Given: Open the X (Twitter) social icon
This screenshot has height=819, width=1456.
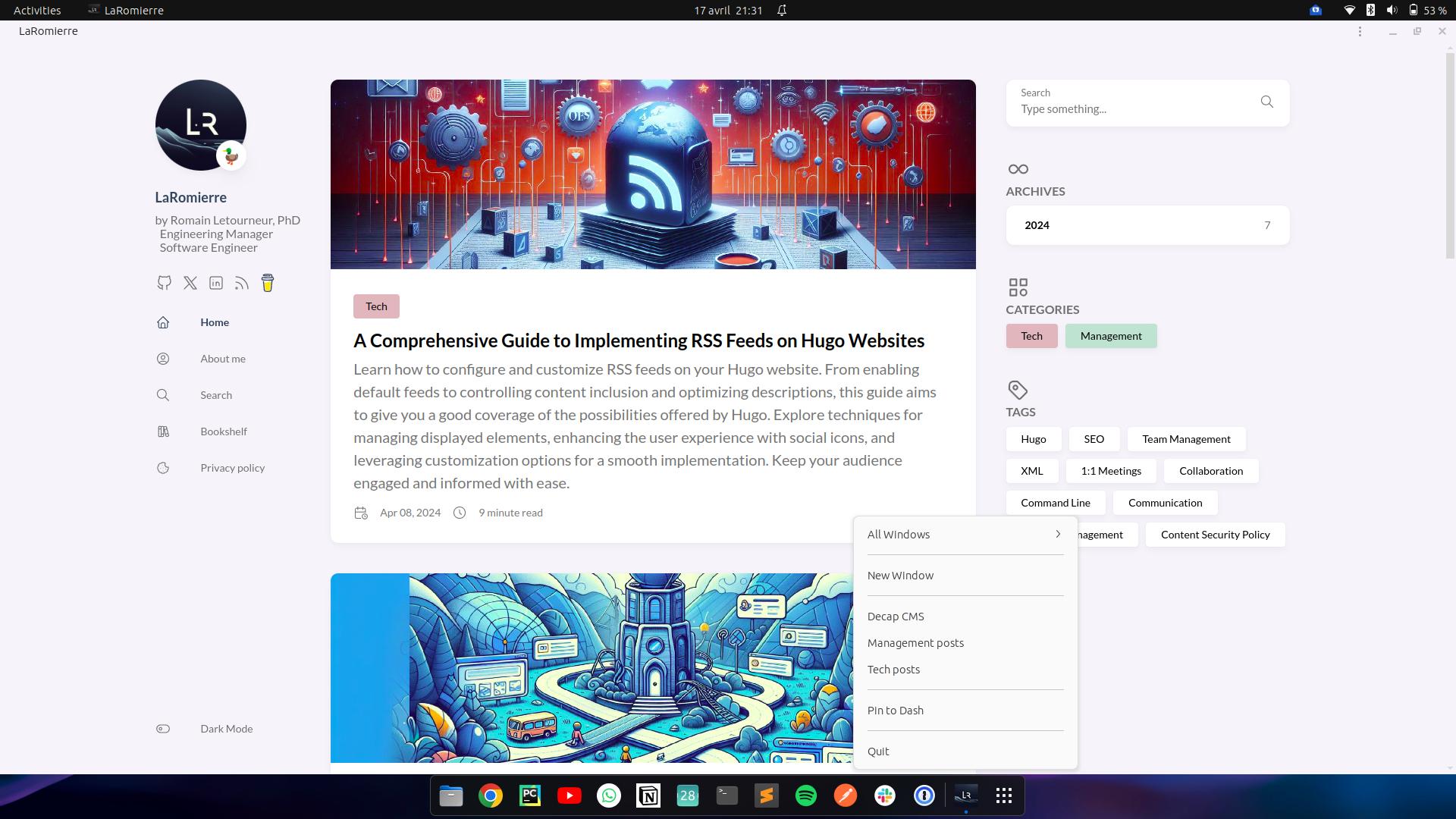Looking at the screenshot, I should 190,283.
